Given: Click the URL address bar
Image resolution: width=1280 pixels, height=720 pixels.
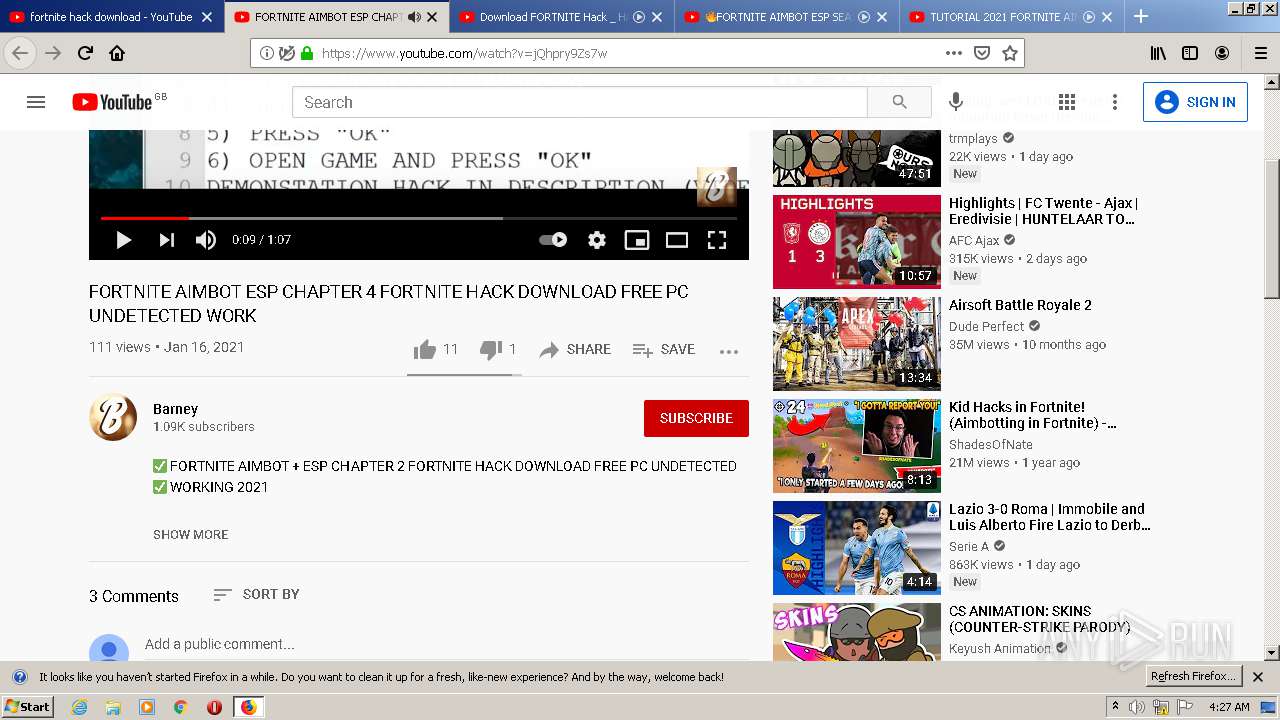Looking at the screenshot, I should (625, 53).
